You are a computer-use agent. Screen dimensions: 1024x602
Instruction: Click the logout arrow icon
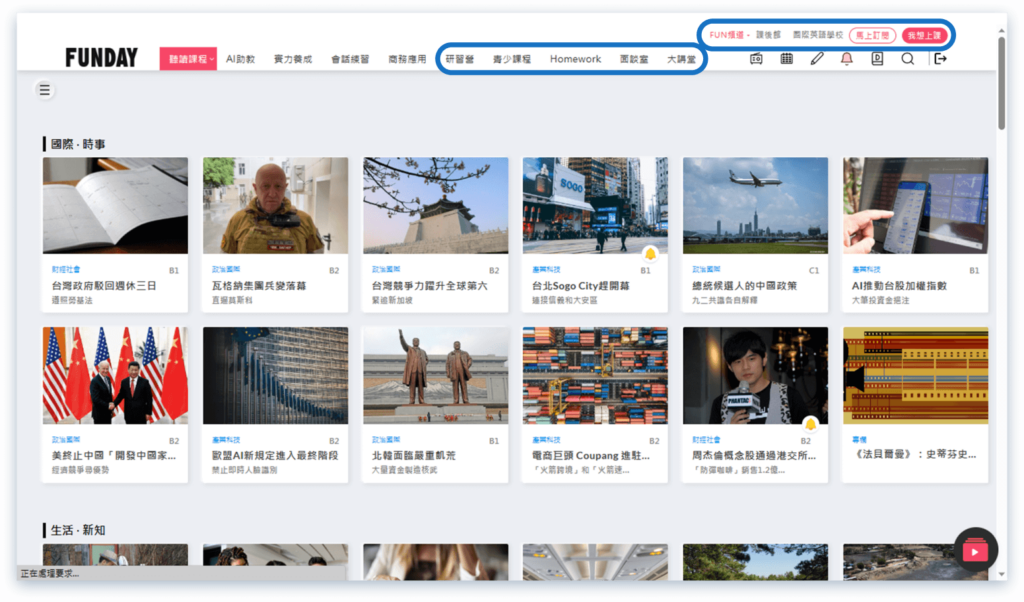click(939, 59)
